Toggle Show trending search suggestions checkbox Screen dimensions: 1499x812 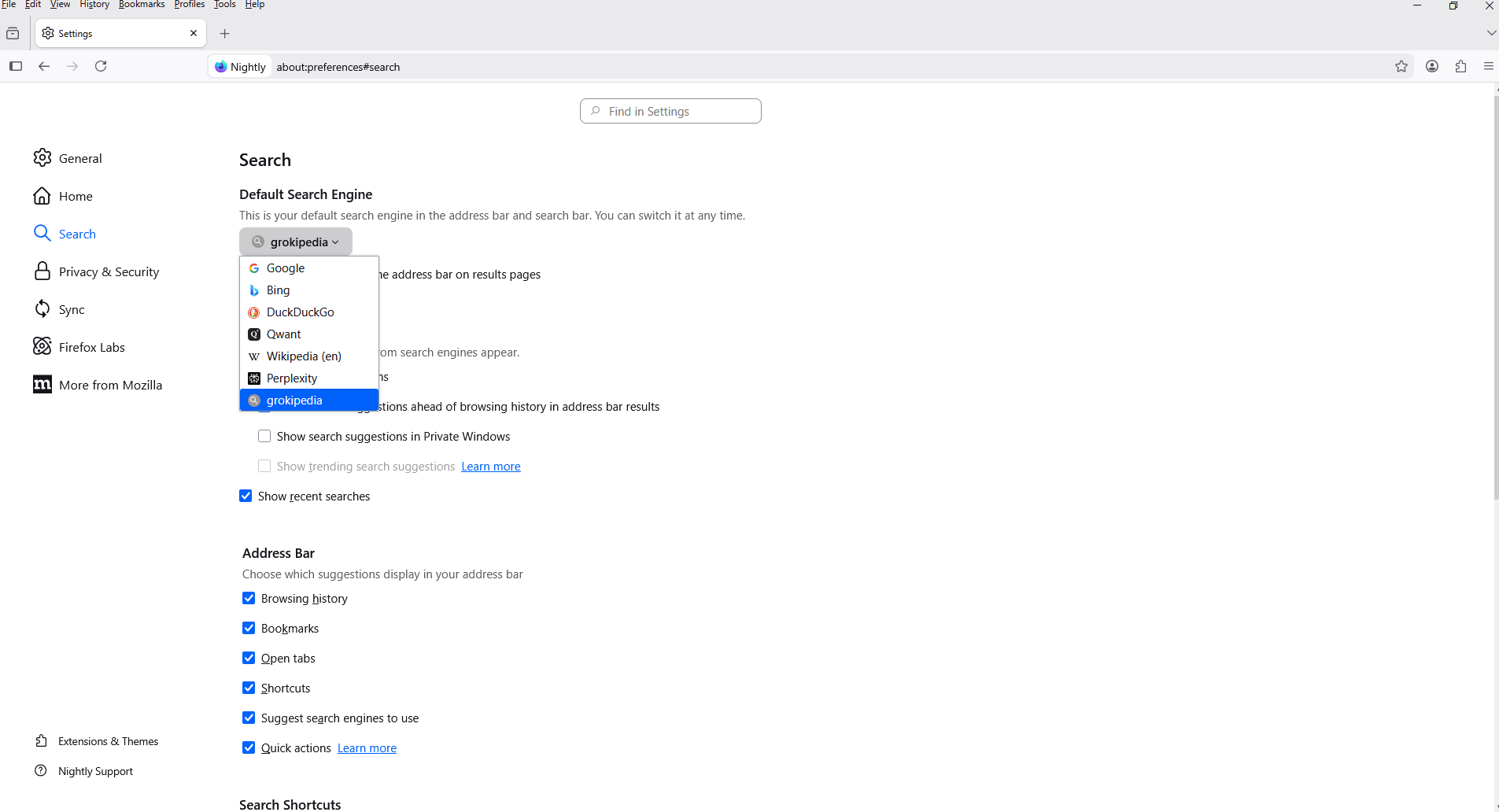point(264,466)
